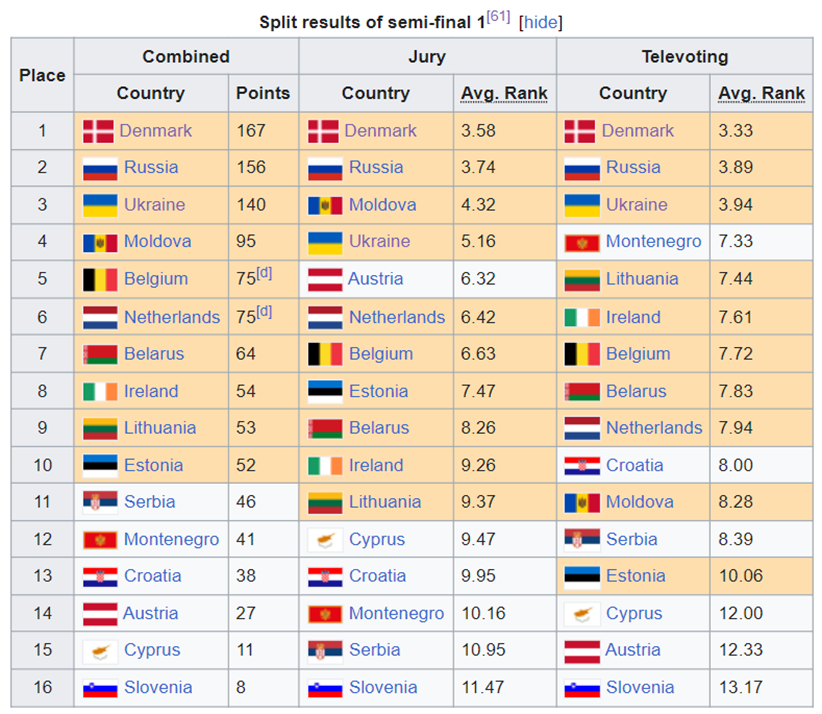Click the Televoting group header
822x714 pixels.
point(685,57)
